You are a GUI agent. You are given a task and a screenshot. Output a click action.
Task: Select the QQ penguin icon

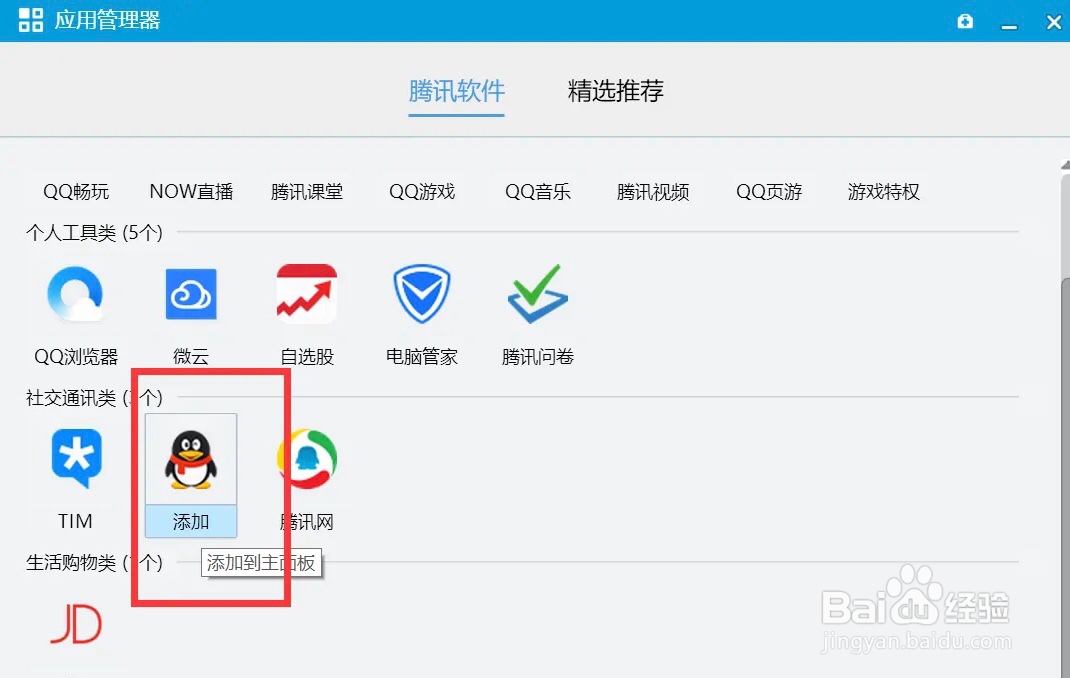point(191,460)
